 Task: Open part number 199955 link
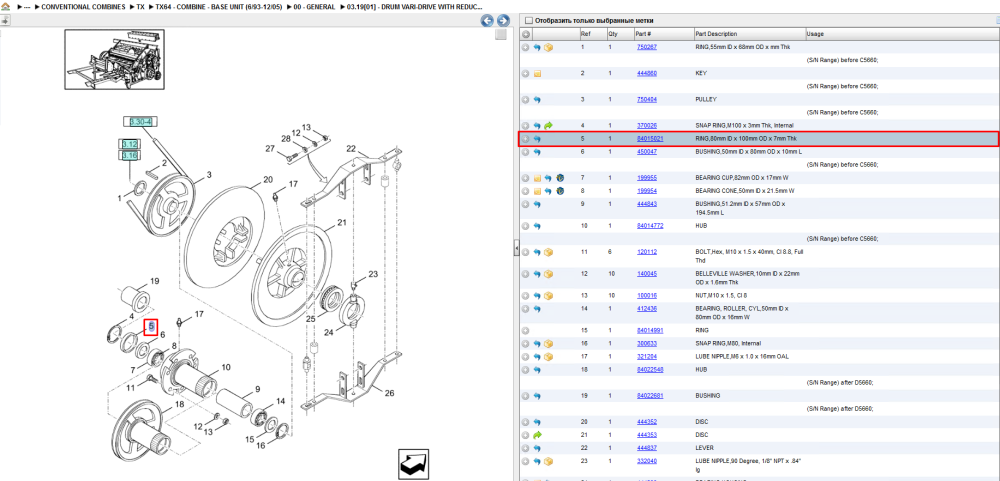click(x=647, y=178)
